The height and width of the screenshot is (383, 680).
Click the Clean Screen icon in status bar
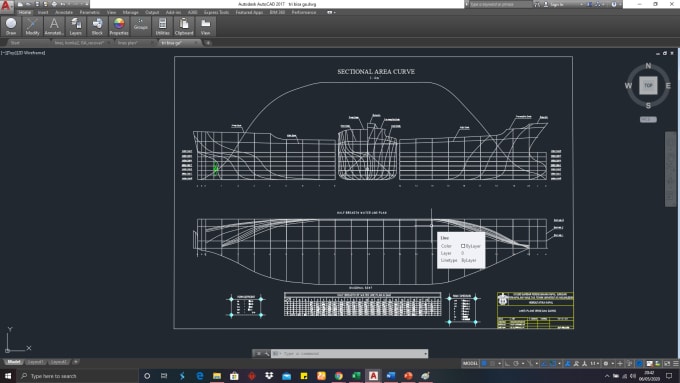tap(667, 363)
